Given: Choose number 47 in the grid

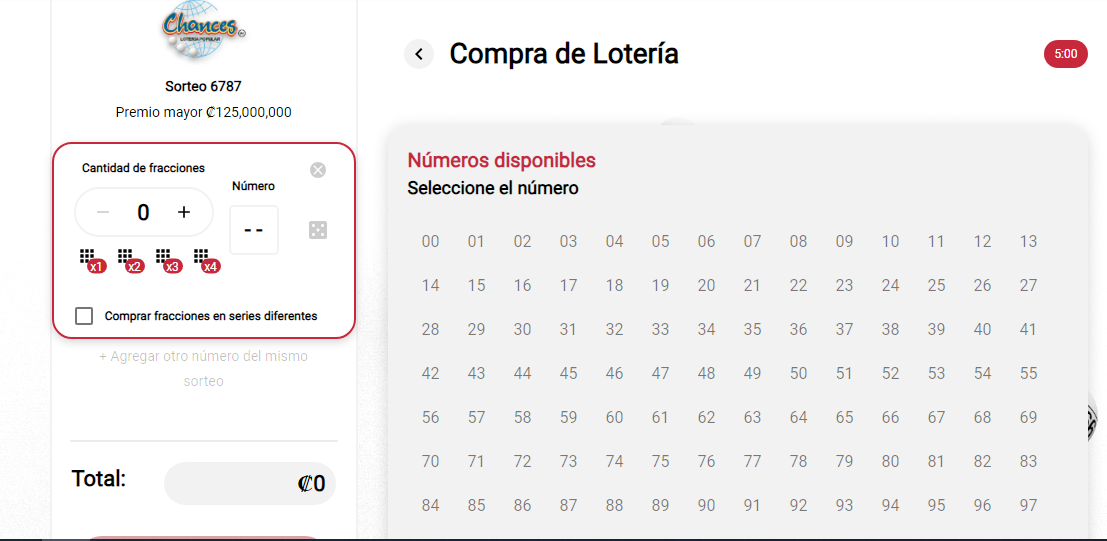Looking at the screenshot, I should point(660,373).
